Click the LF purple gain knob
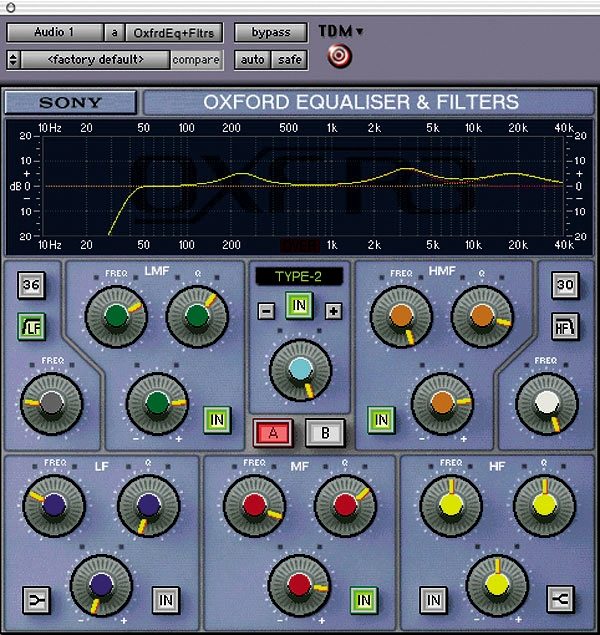This screenshot has height=635, width=600. 101,586
